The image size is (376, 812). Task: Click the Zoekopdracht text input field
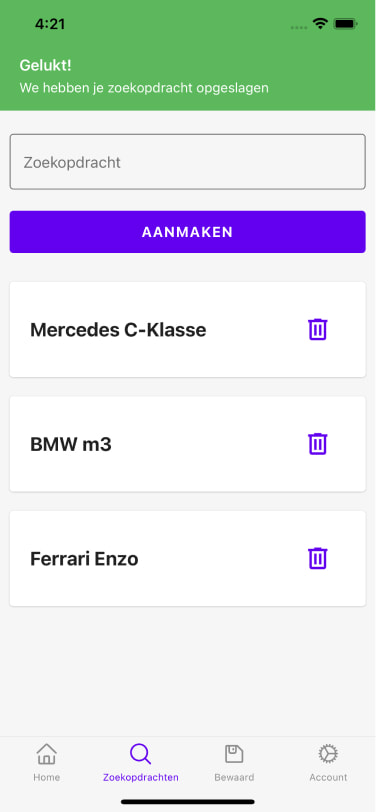[187, 162]
